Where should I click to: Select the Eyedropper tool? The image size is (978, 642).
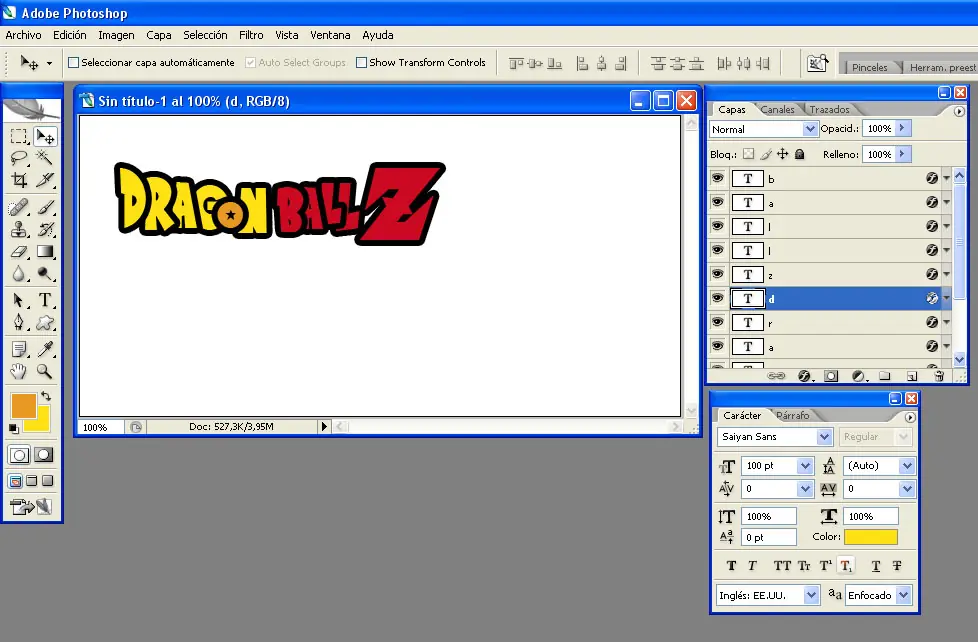(45, 349)
